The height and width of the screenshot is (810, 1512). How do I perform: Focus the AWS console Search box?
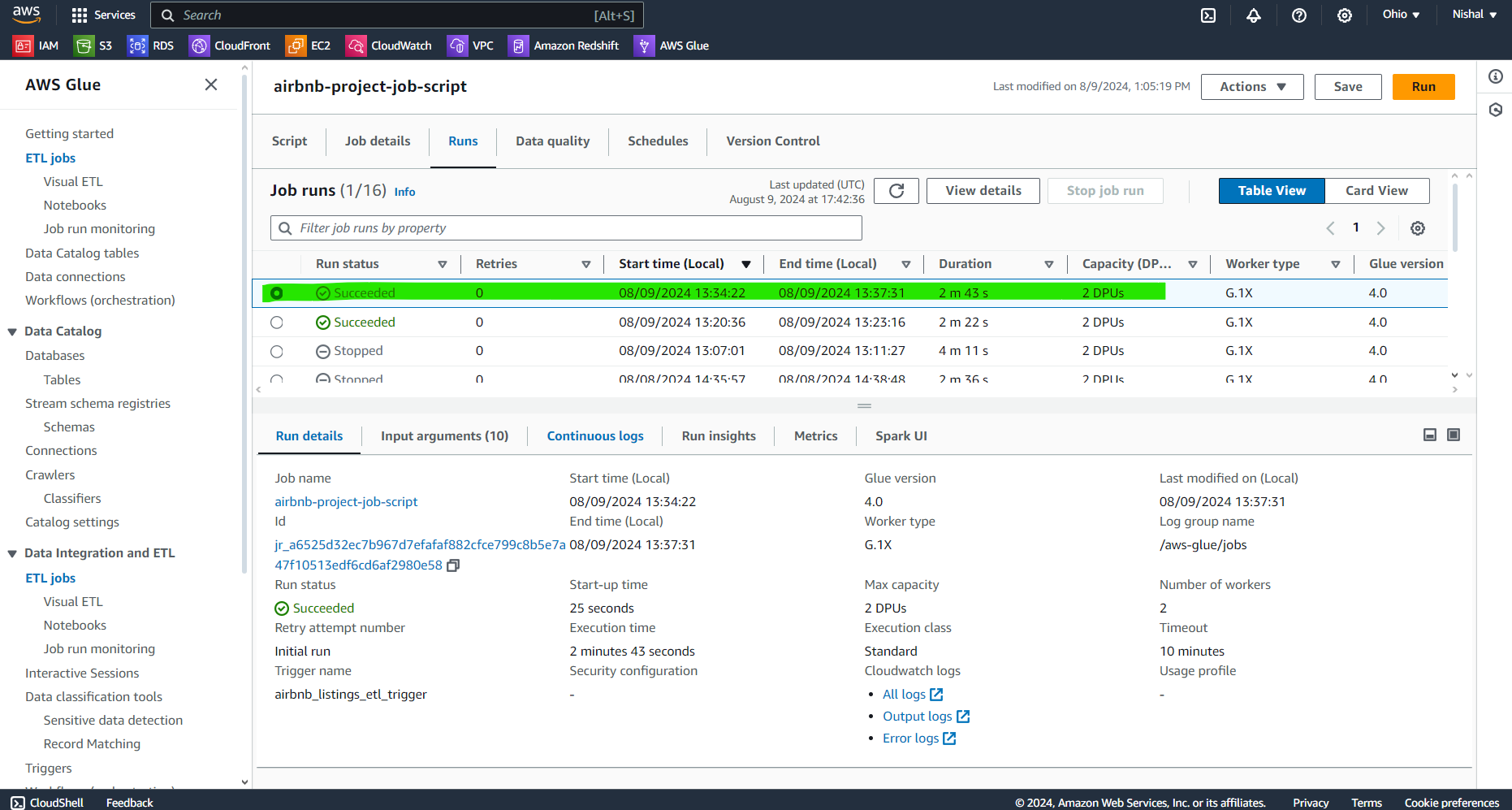coord(398,15)
